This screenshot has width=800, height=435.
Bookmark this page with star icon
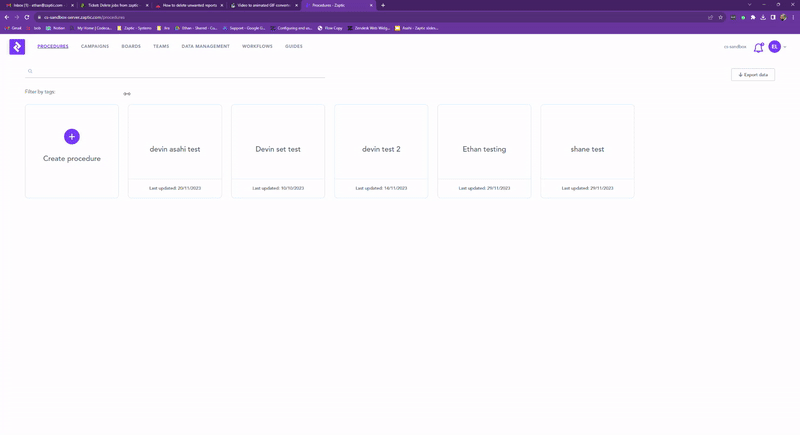720,17
